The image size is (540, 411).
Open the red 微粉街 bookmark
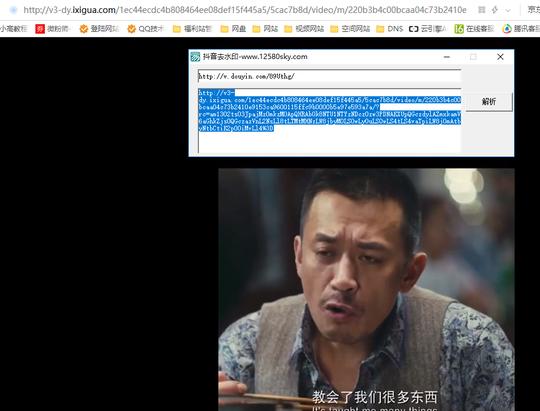(53, 29)
